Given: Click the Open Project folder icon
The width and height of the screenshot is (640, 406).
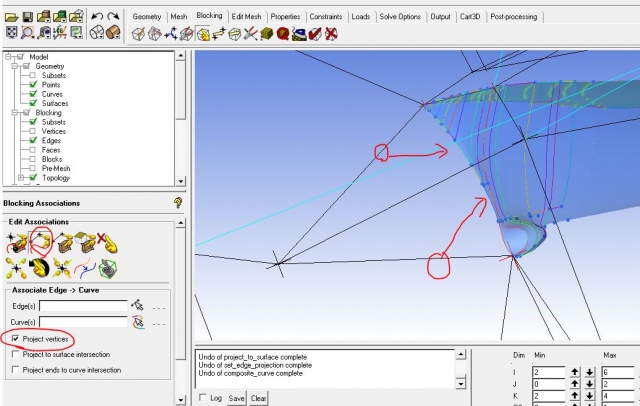Looking at the screenshot, I should (10, 17).
